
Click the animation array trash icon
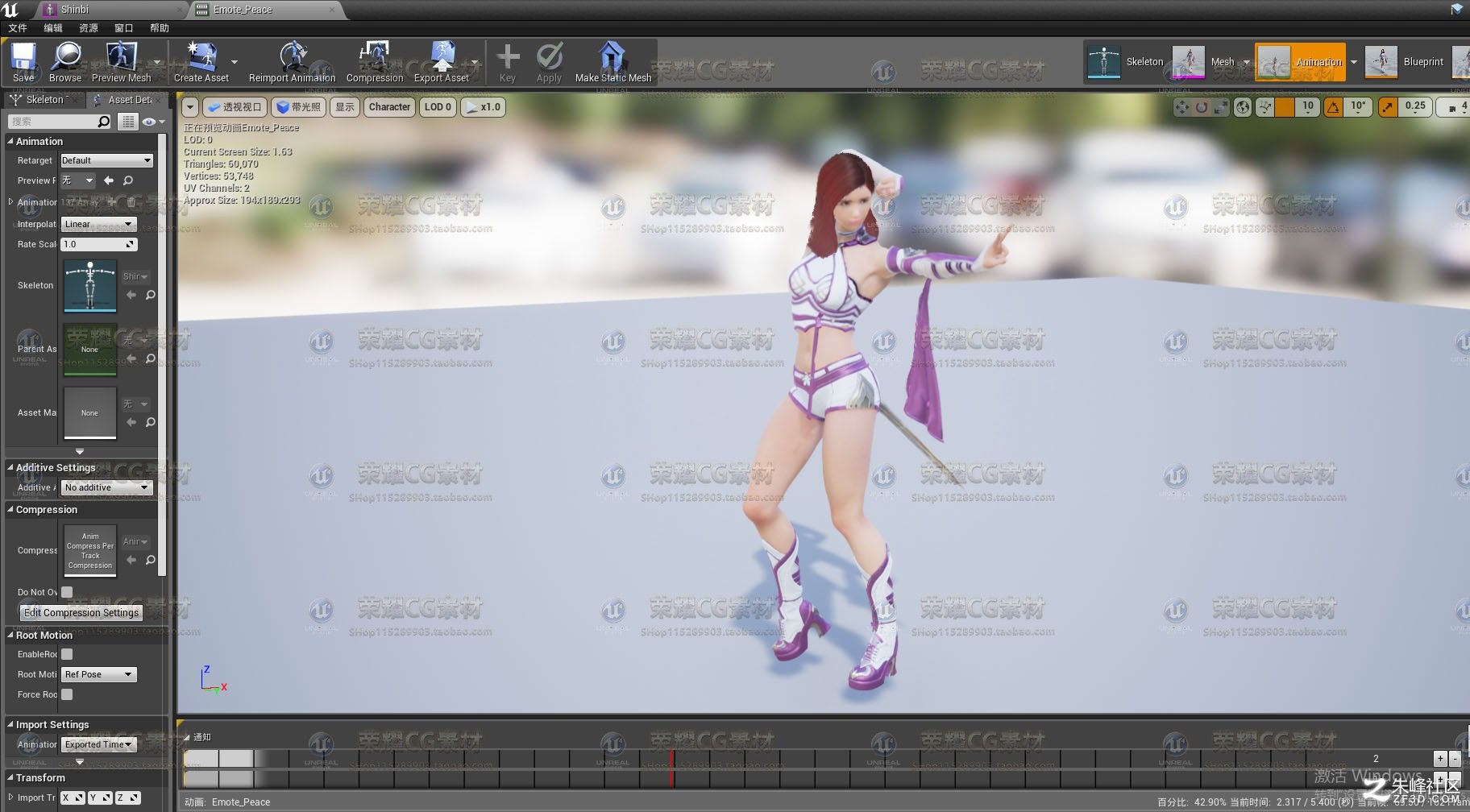(x=131, y=202)
